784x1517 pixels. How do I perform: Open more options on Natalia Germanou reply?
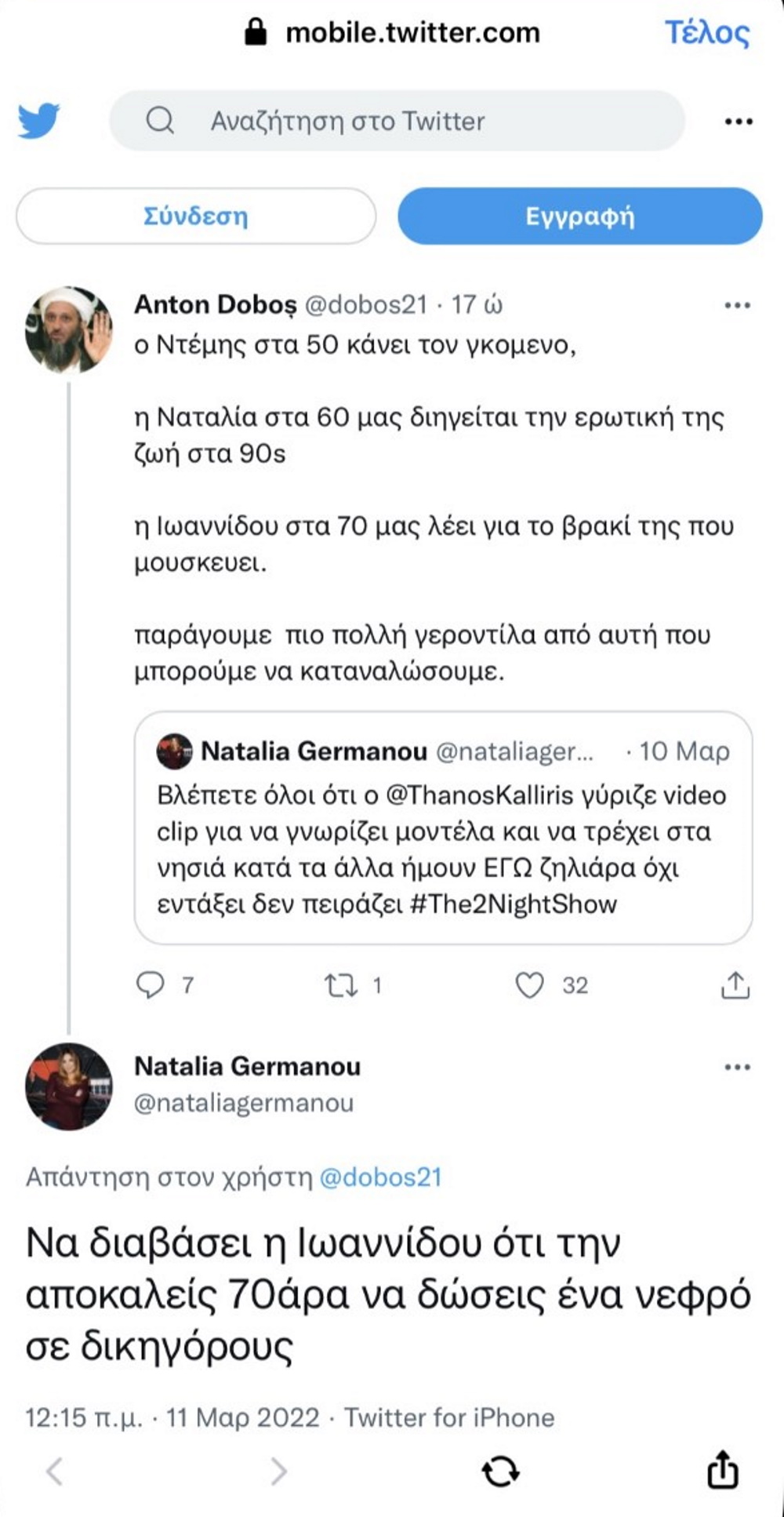coord(737,1067)
